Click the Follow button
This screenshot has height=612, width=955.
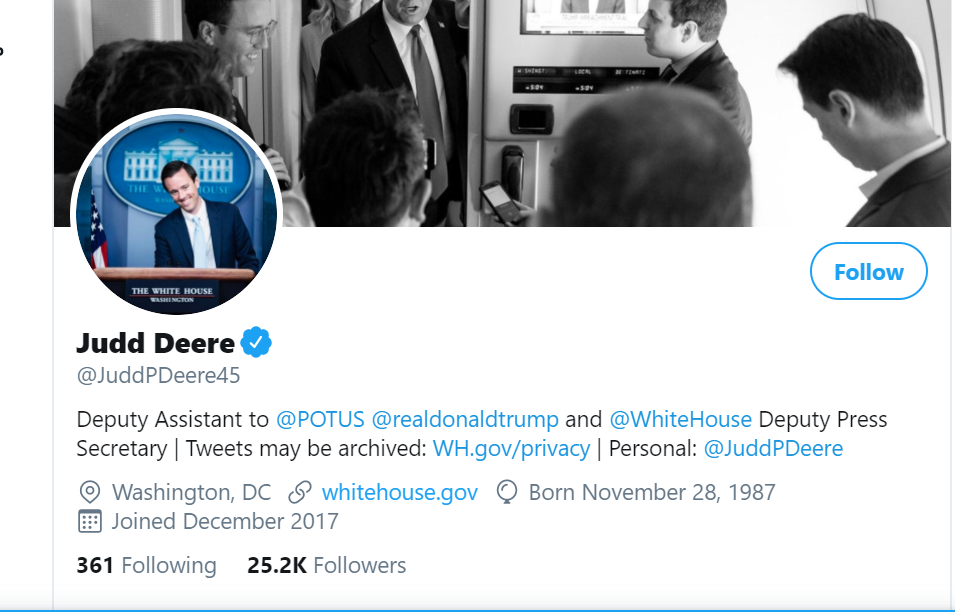[x=868, y=272]
